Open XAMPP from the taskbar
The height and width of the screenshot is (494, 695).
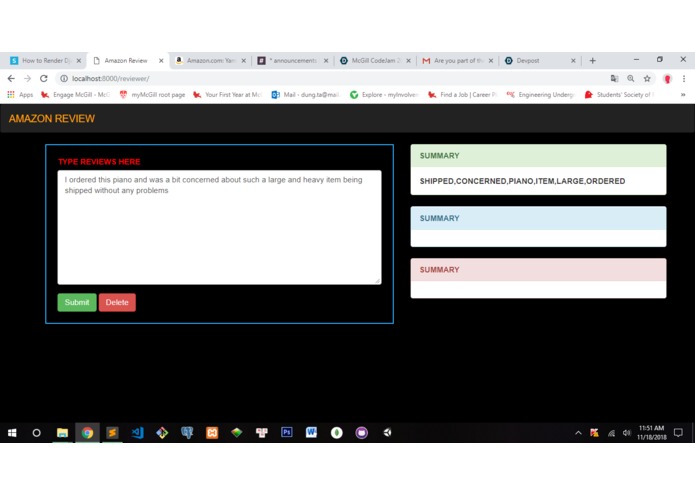point(212,433)
